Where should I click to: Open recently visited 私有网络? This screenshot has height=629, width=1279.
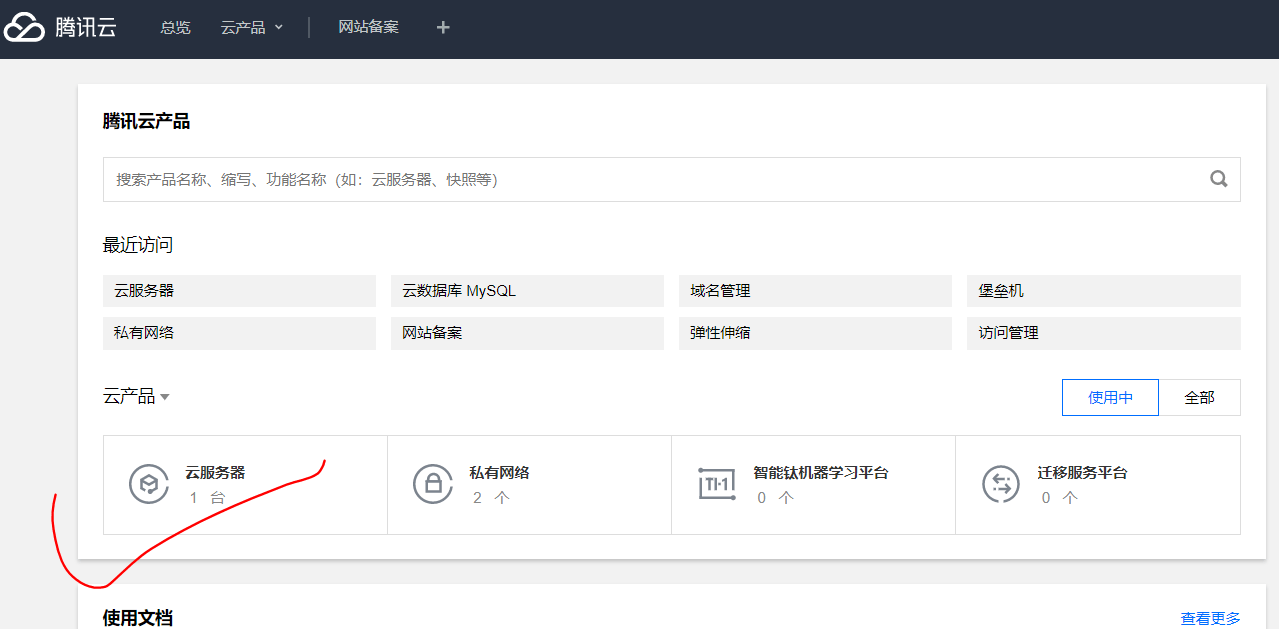(239, 333)
